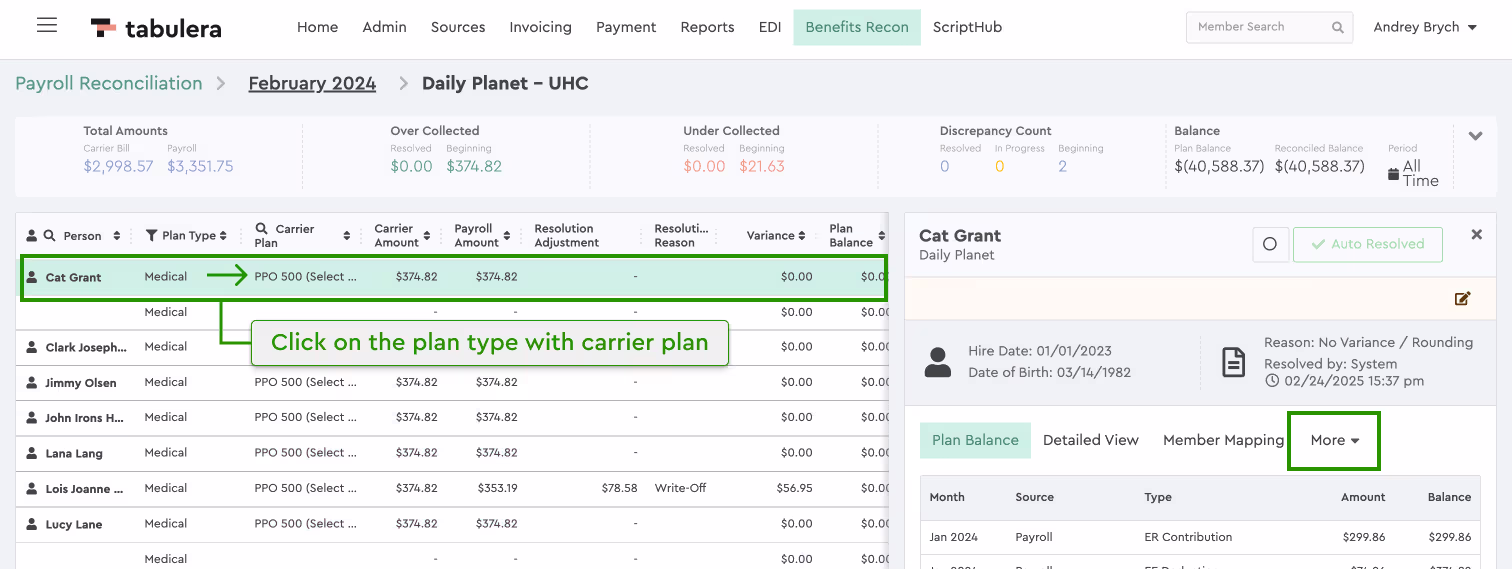Click person icon for Cat Grant row

click(32, 277)
